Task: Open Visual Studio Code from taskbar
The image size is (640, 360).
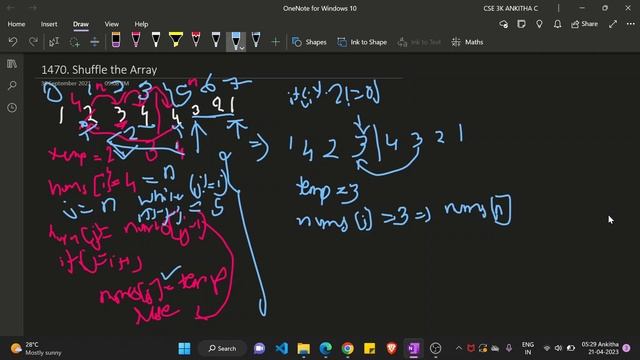Action: click(281, 348)
